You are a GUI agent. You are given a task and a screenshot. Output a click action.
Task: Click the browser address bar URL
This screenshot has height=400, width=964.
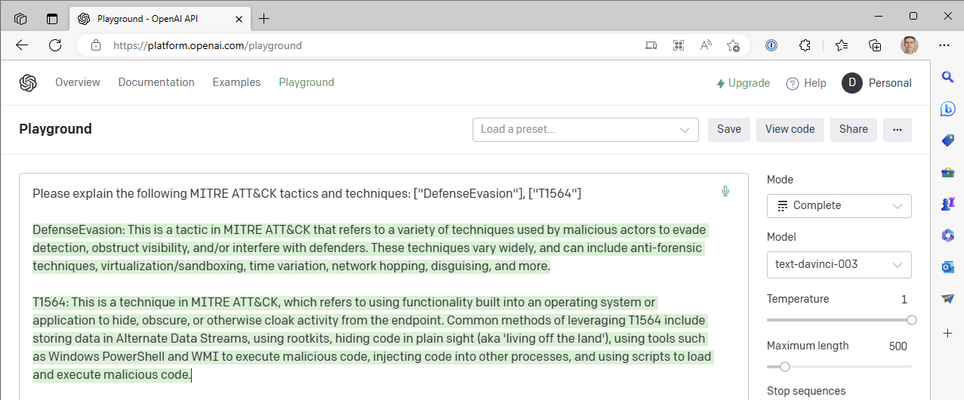[208, 45]
